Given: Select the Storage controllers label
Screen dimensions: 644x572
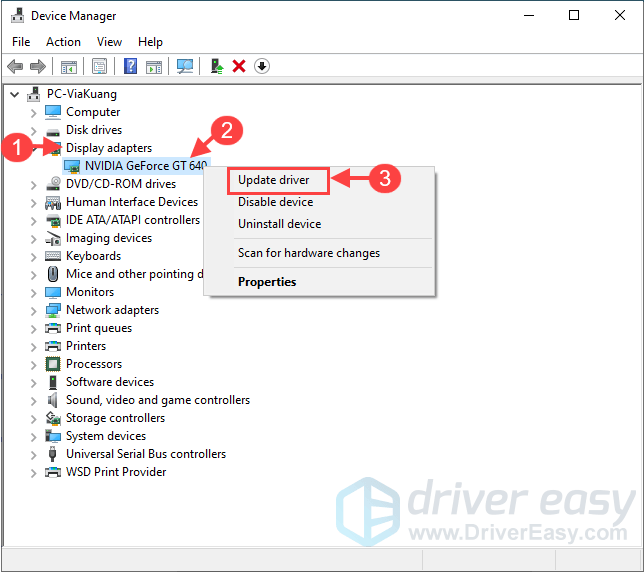Looking at the screenshot, I should 115,418.
